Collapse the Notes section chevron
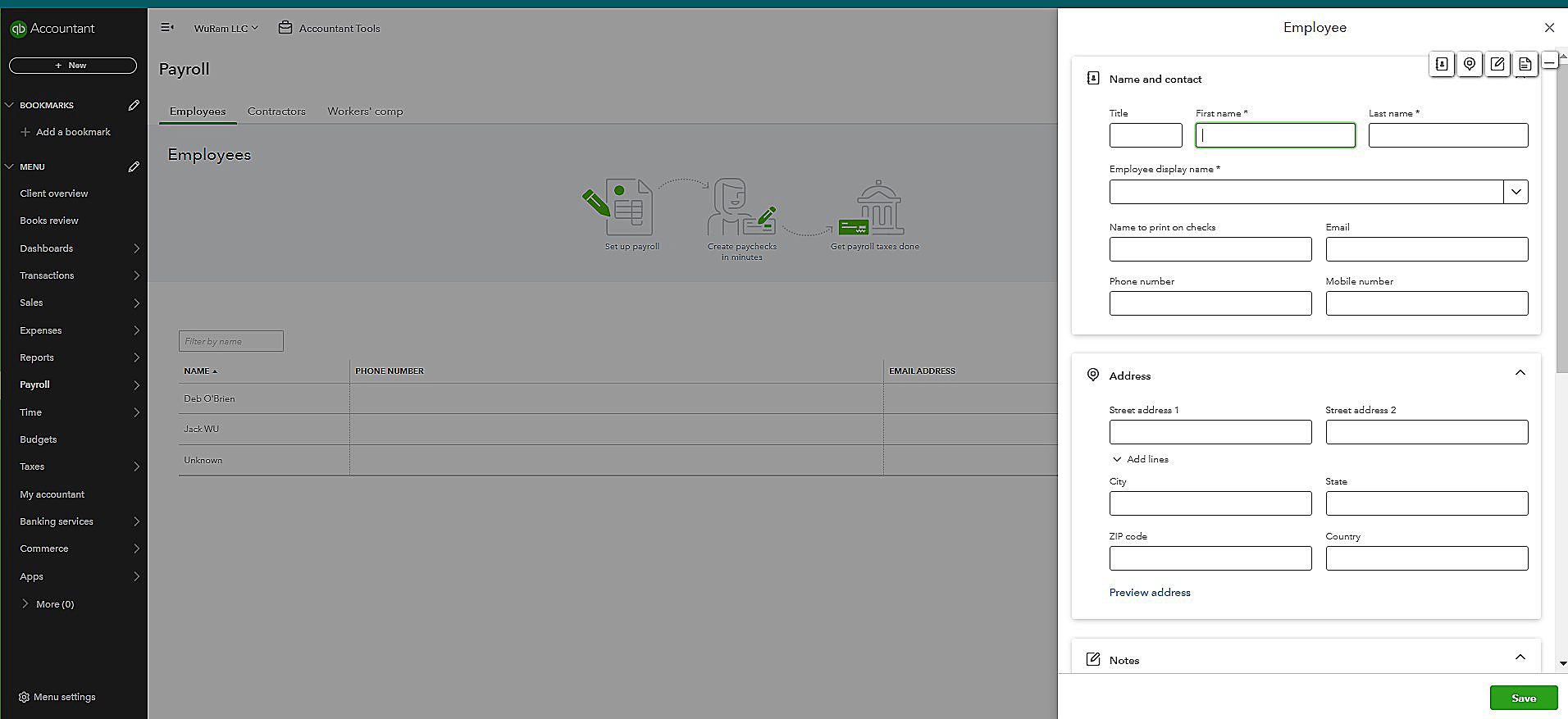This screenshot has width=1568, height=719. point(1520,658)
